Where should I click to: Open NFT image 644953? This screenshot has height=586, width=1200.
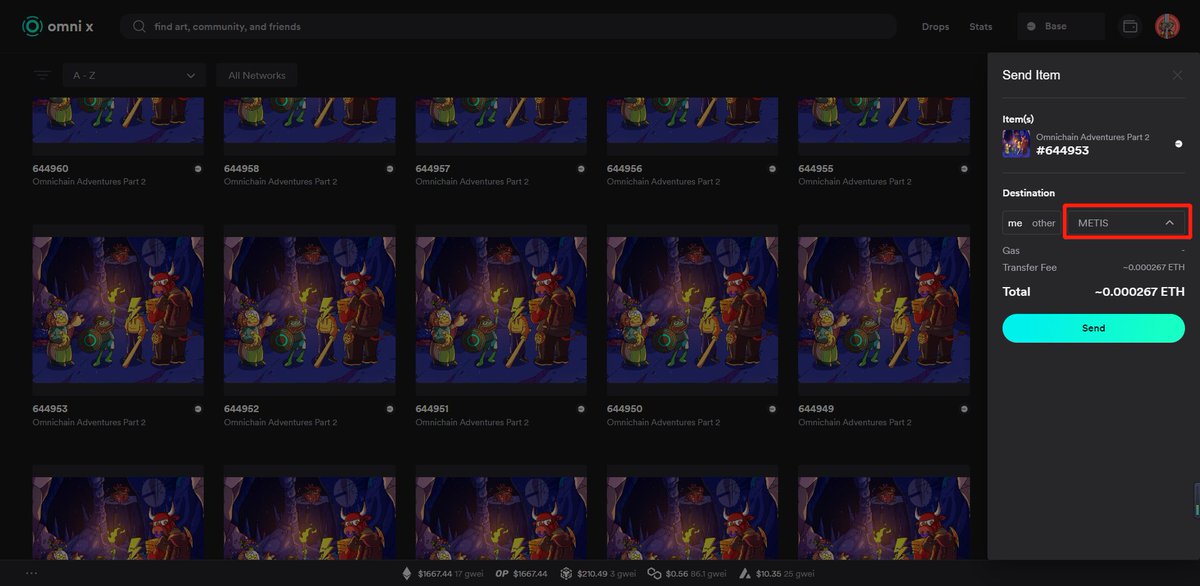point(118,310)
